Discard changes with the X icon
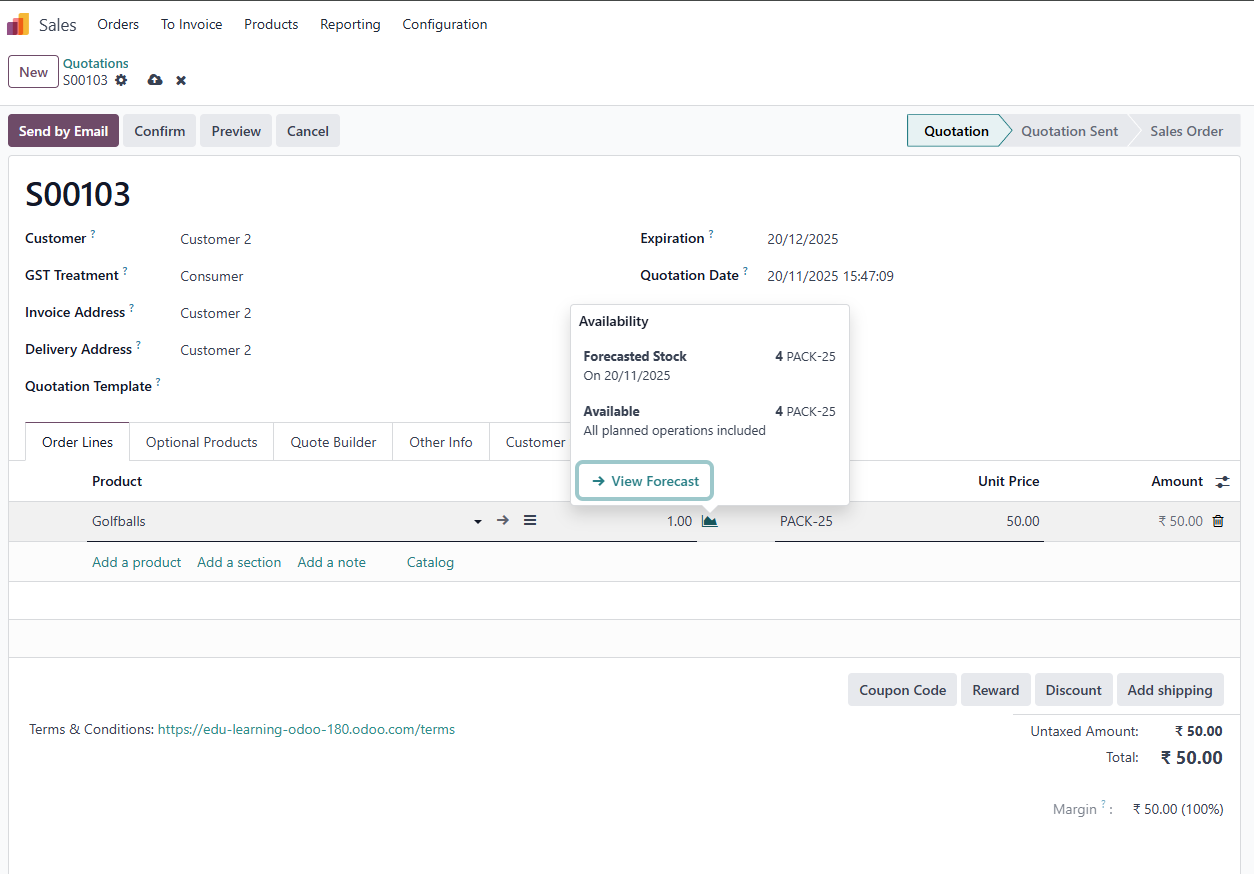Screen dimensions: 1254x874 point(181,80)
